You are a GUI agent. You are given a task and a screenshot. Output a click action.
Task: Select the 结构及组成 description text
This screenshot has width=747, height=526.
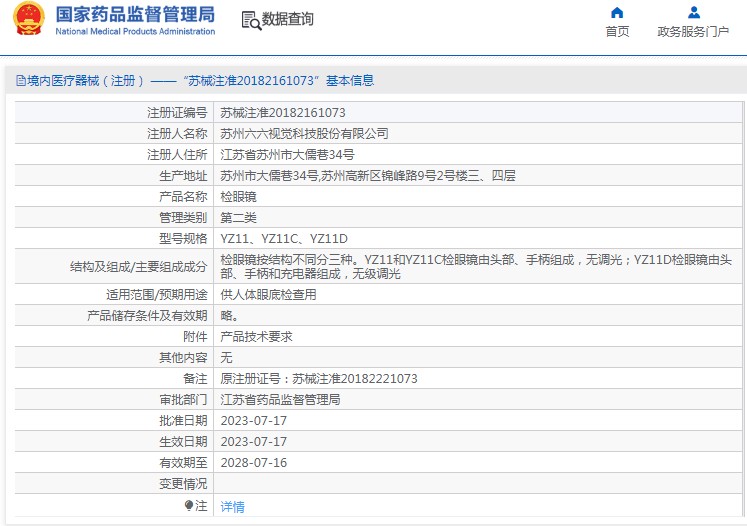pos(476,266)
